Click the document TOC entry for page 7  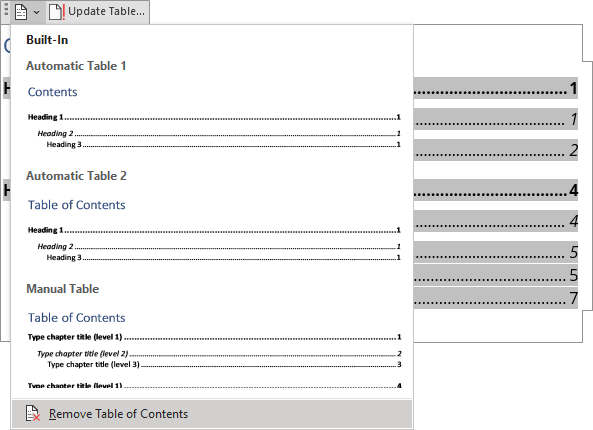495,298
